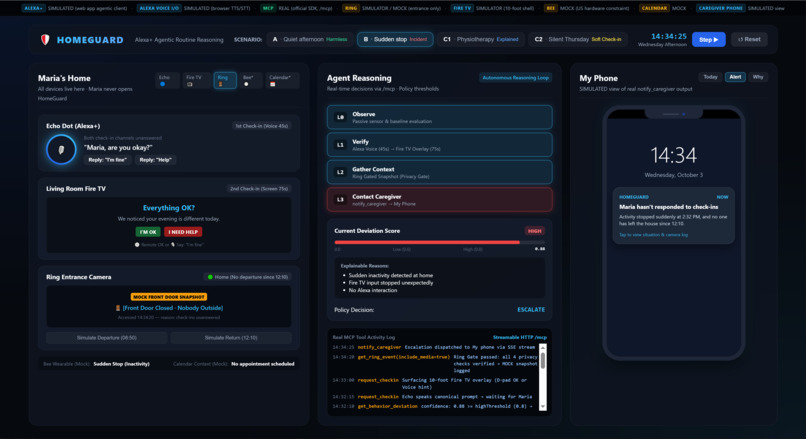Click the Current Deviation Score progress bar
The height and width of the screenshot is (439, 806).
pos(439,242)
